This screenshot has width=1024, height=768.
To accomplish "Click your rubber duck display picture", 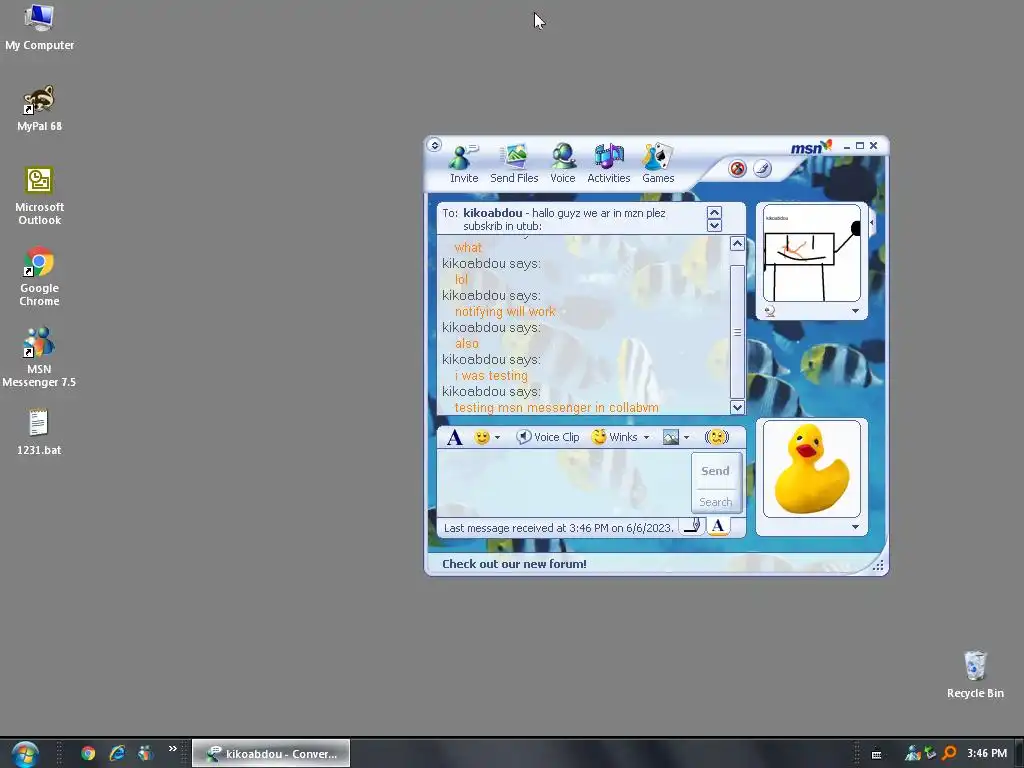I will [812, 469].
